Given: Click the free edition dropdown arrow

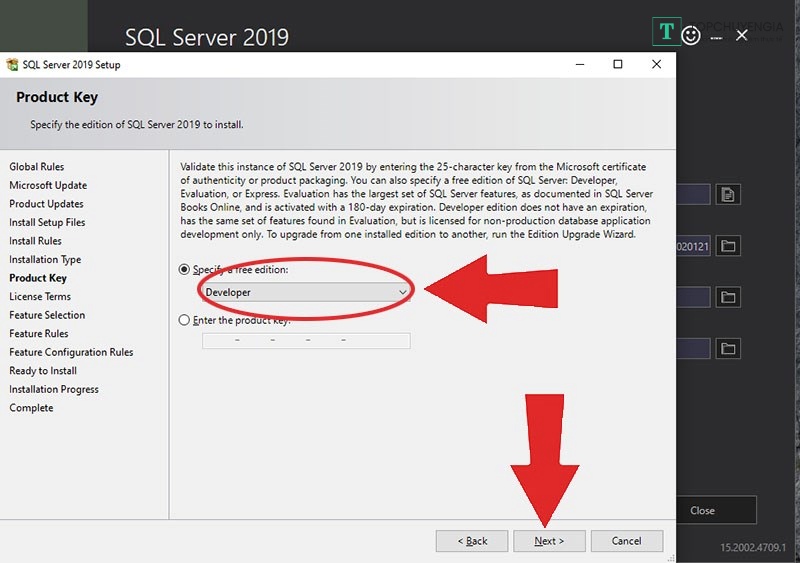Looking at the screenshot, I should pos(403,292).
